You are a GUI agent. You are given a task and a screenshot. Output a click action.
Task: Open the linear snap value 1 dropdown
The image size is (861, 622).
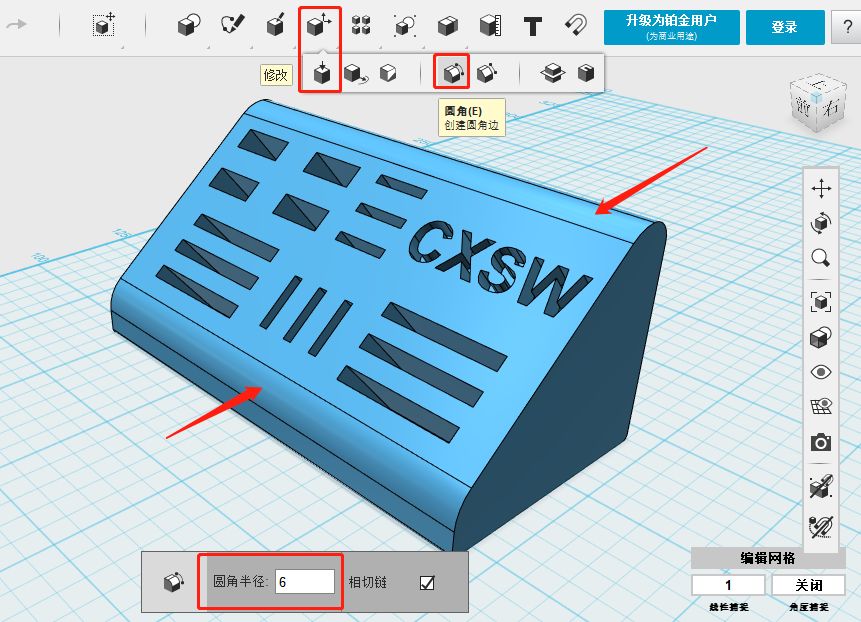[x=728, y=585]
